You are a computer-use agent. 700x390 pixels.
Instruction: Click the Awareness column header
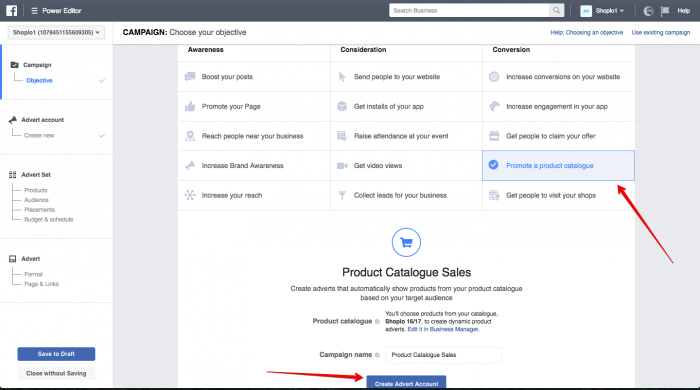206,50
